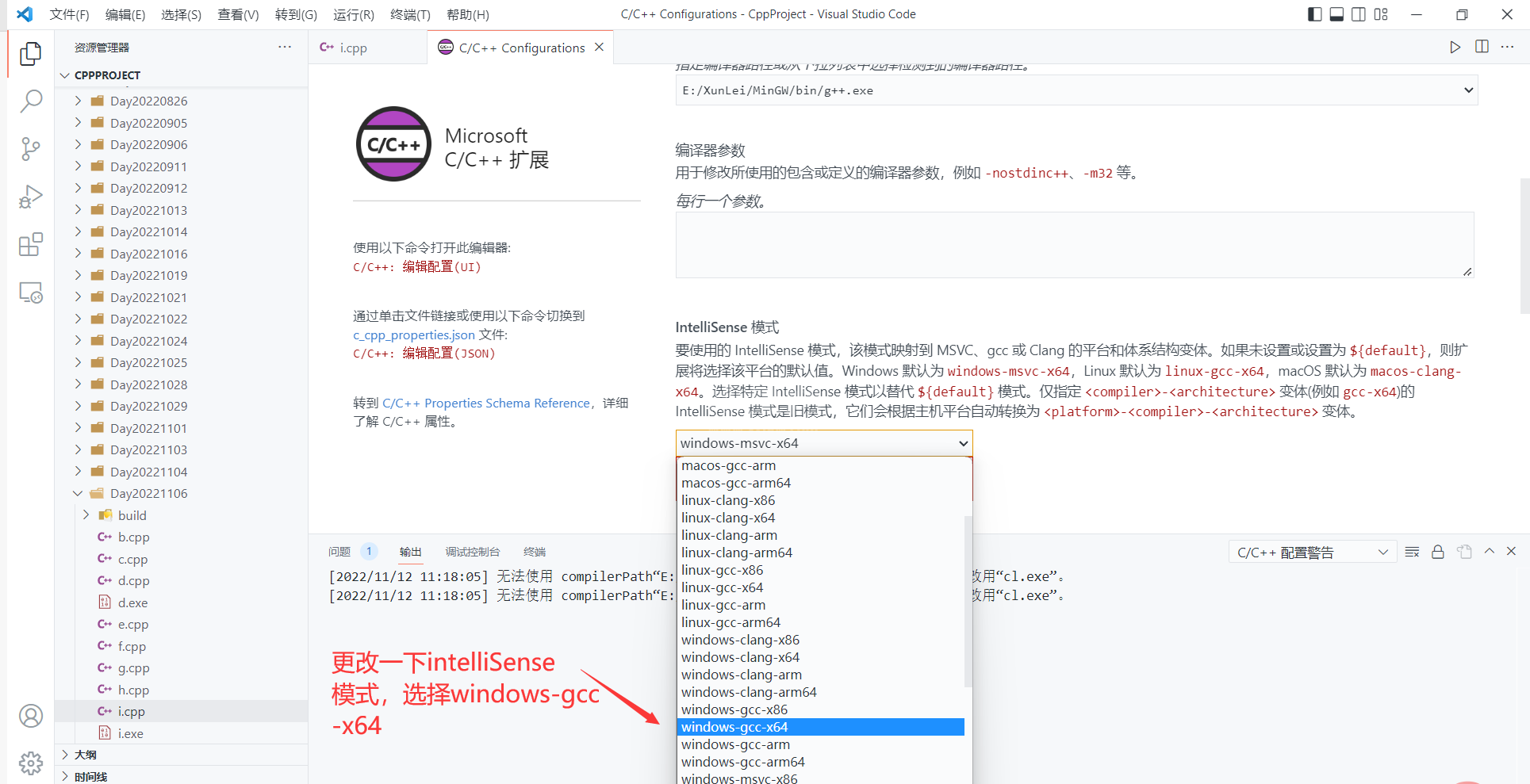
Task: Open the Manage gear menu
Action: click(x=30, y=763)
